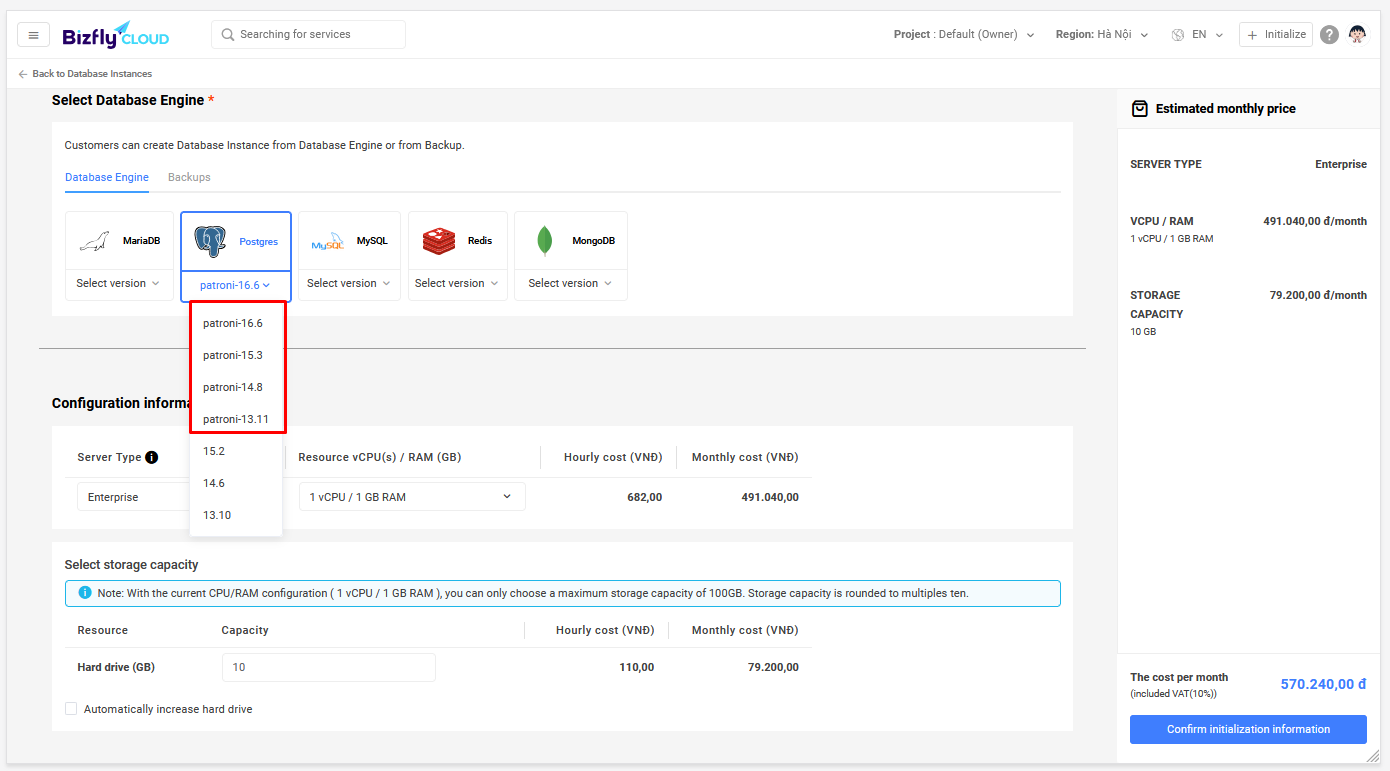Switch to the Backups tab
The height and width of the screenshot is (771, 1390).
pyautogui.click(x=189, y=177)
